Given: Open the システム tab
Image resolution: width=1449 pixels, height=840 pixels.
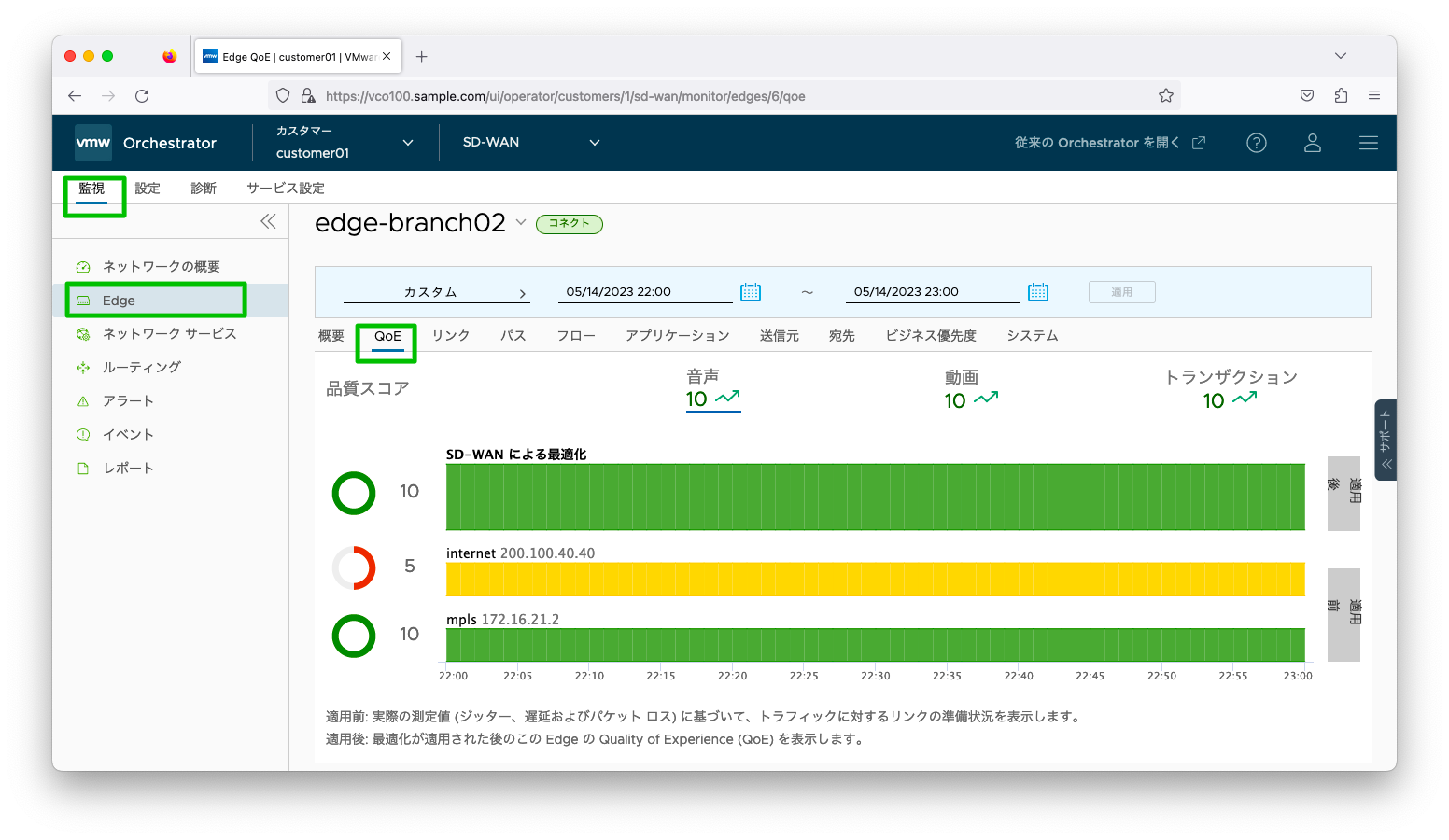Looking at the screenshot, I should (1033, 336).
